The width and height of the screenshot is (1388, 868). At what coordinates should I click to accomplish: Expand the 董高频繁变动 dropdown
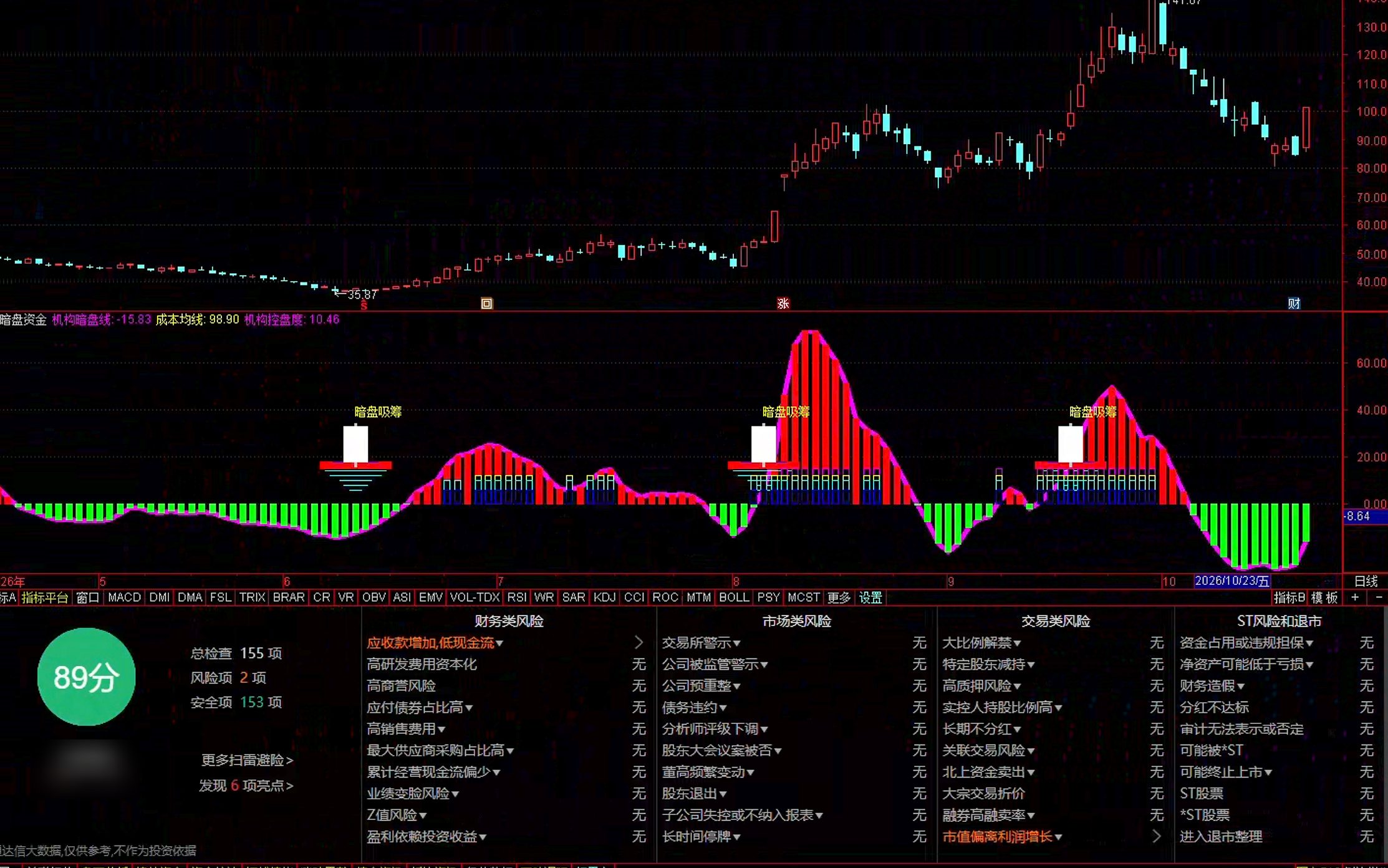click(750, 772)
